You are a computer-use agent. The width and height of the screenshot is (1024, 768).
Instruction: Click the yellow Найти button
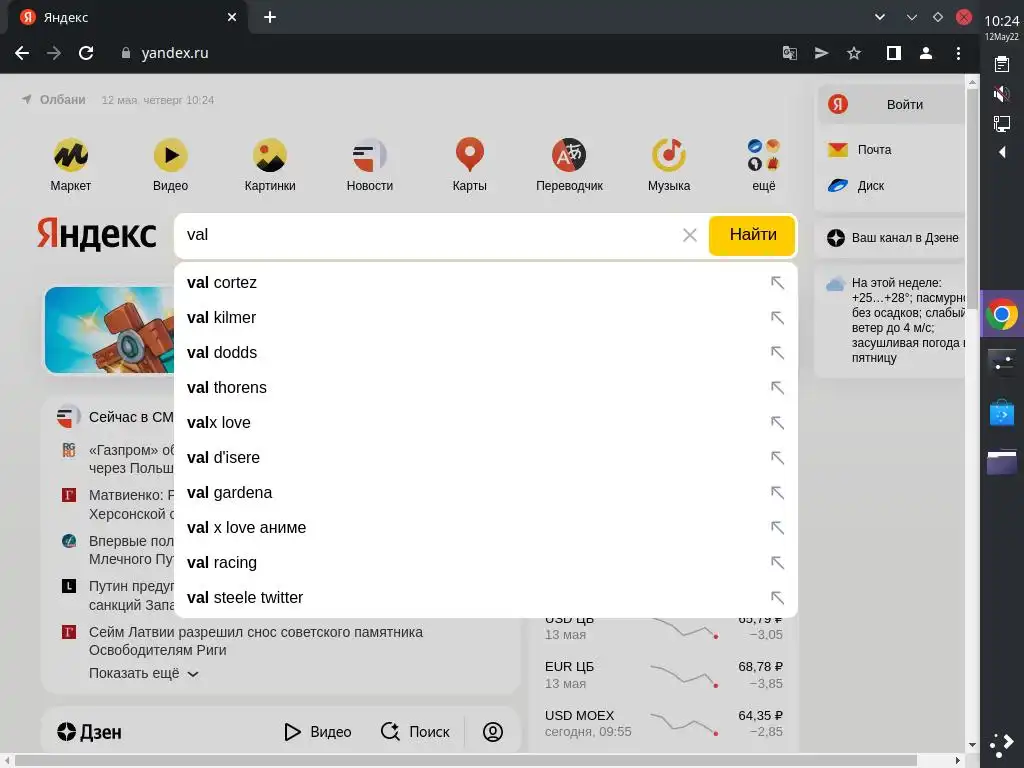click(752, 235)
